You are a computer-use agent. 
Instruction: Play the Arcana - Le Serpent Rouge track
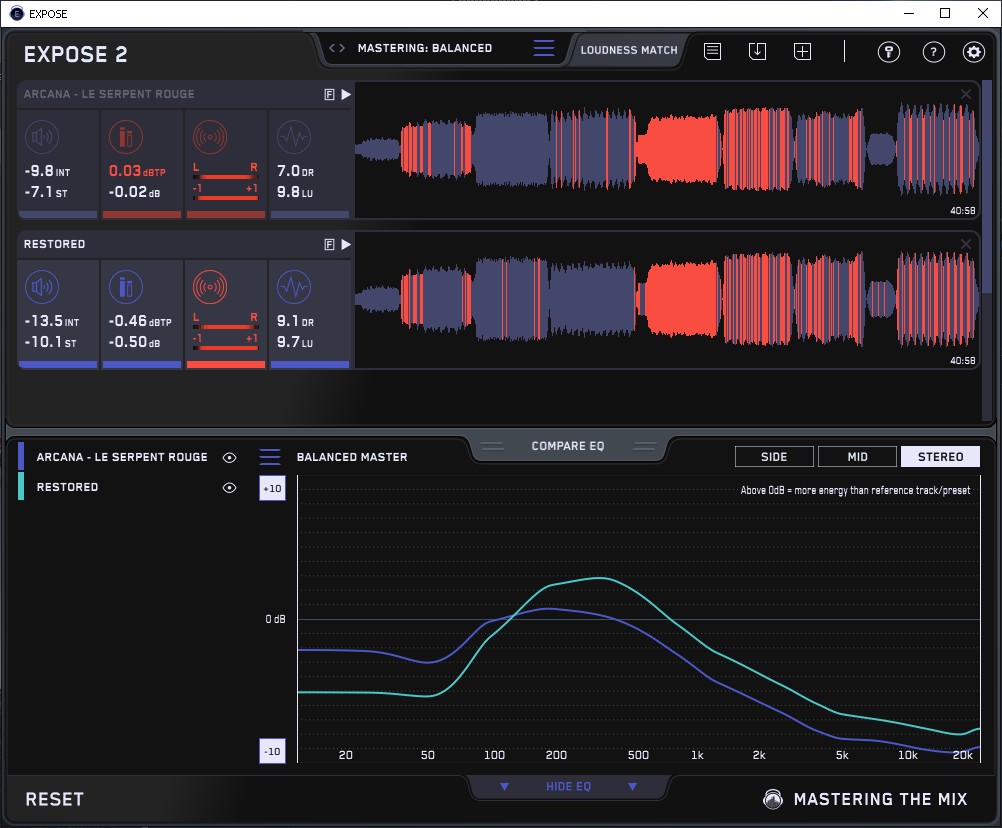point(346,95)
